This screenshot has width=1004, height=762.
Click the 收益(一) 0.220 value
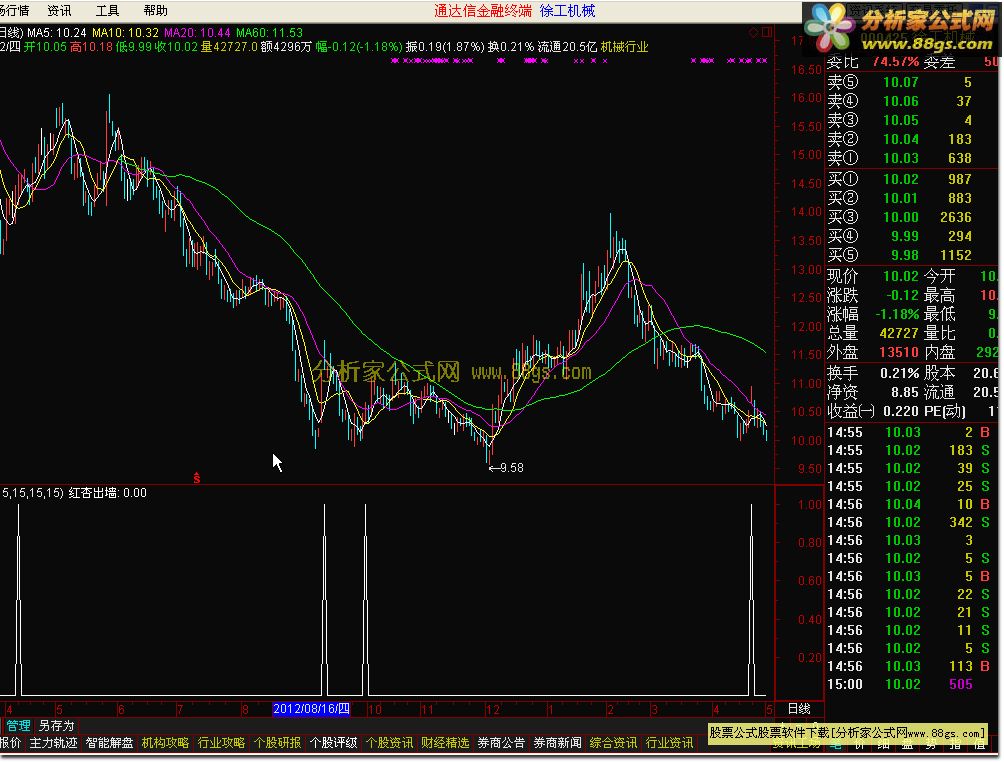tap(901, 411)
